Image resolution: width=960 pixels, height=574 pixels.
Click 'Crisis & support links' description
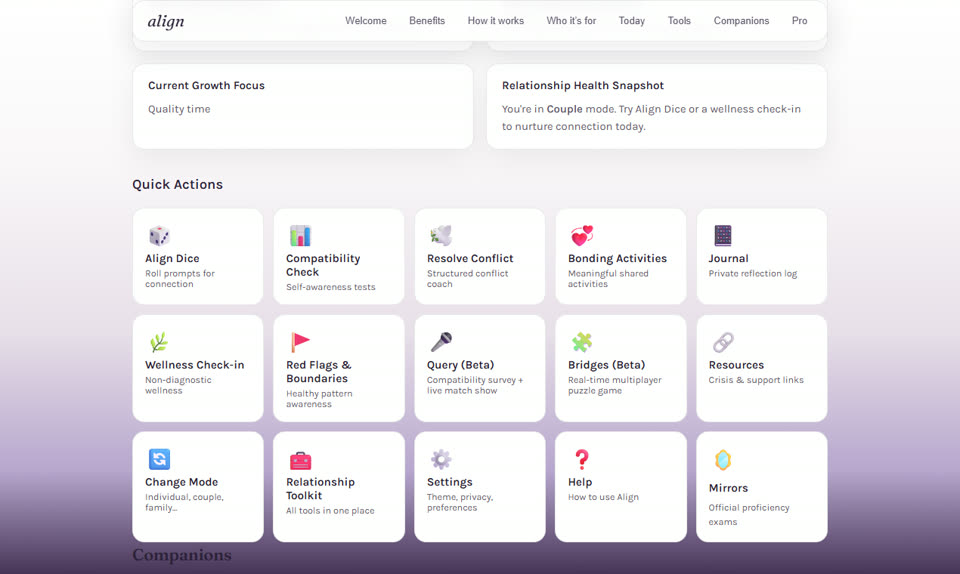[x=756, y=380]
